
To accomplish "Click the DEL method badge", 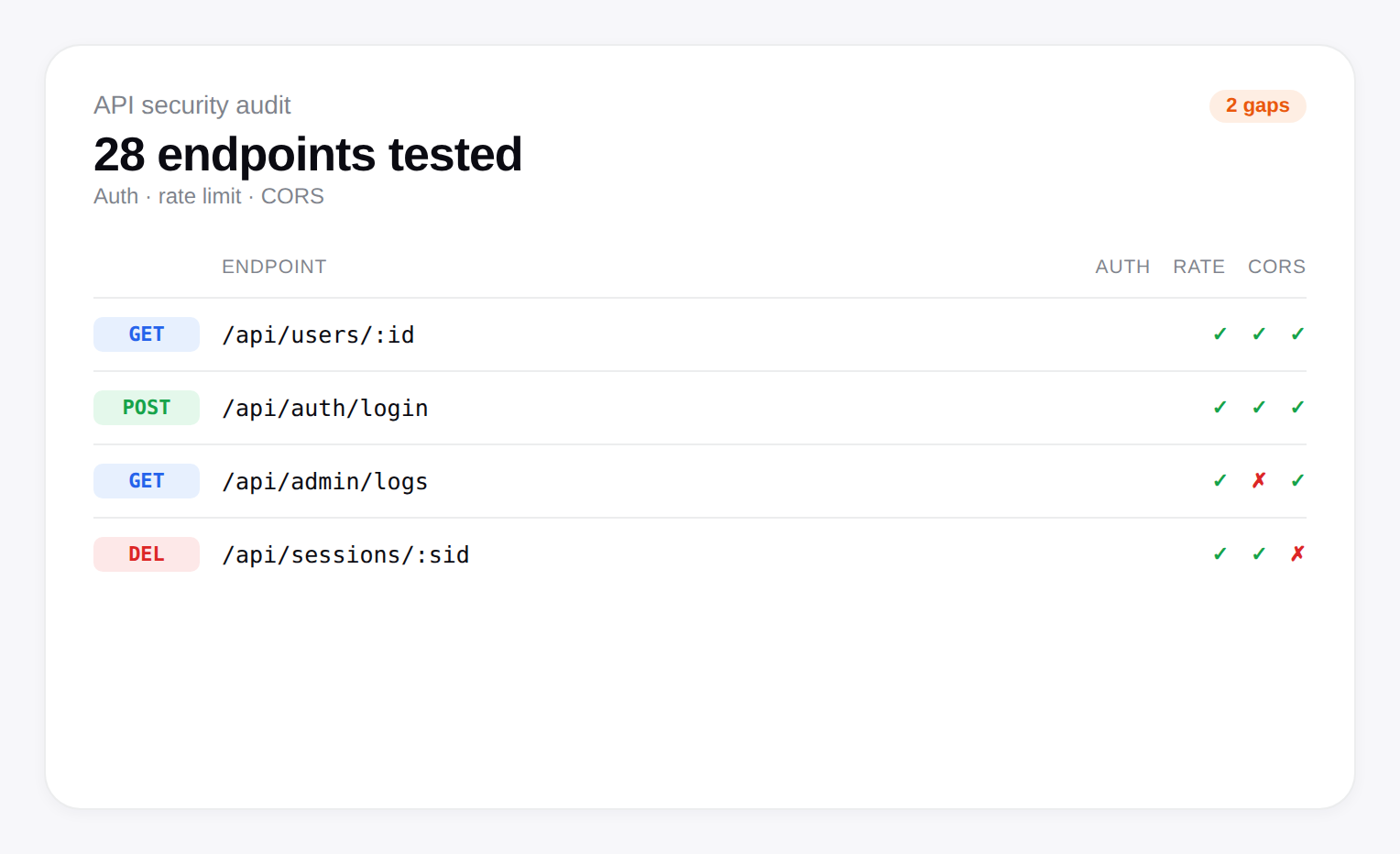I will tap(147, 554).
